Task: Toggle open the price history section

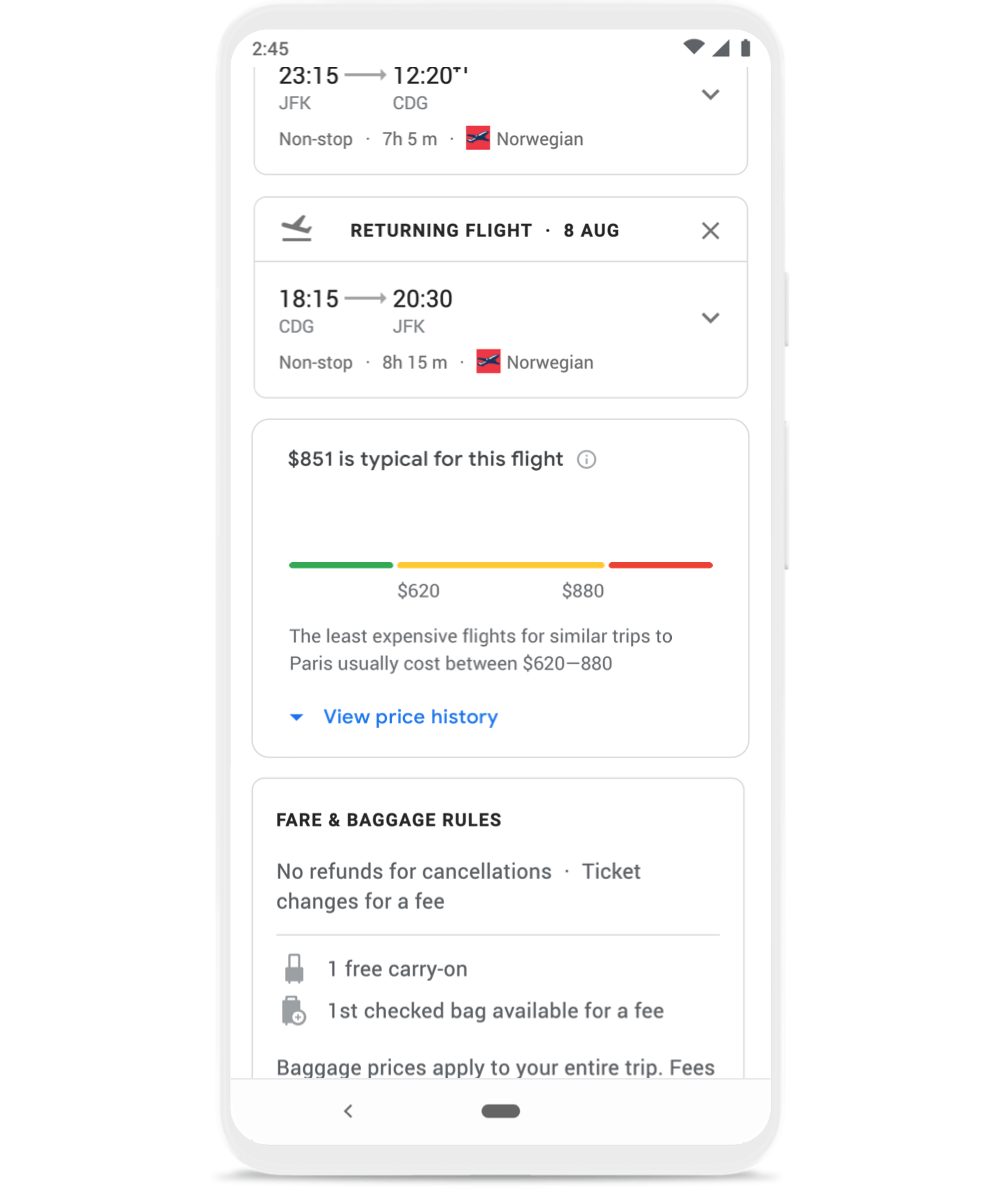Action: [410, 716]
